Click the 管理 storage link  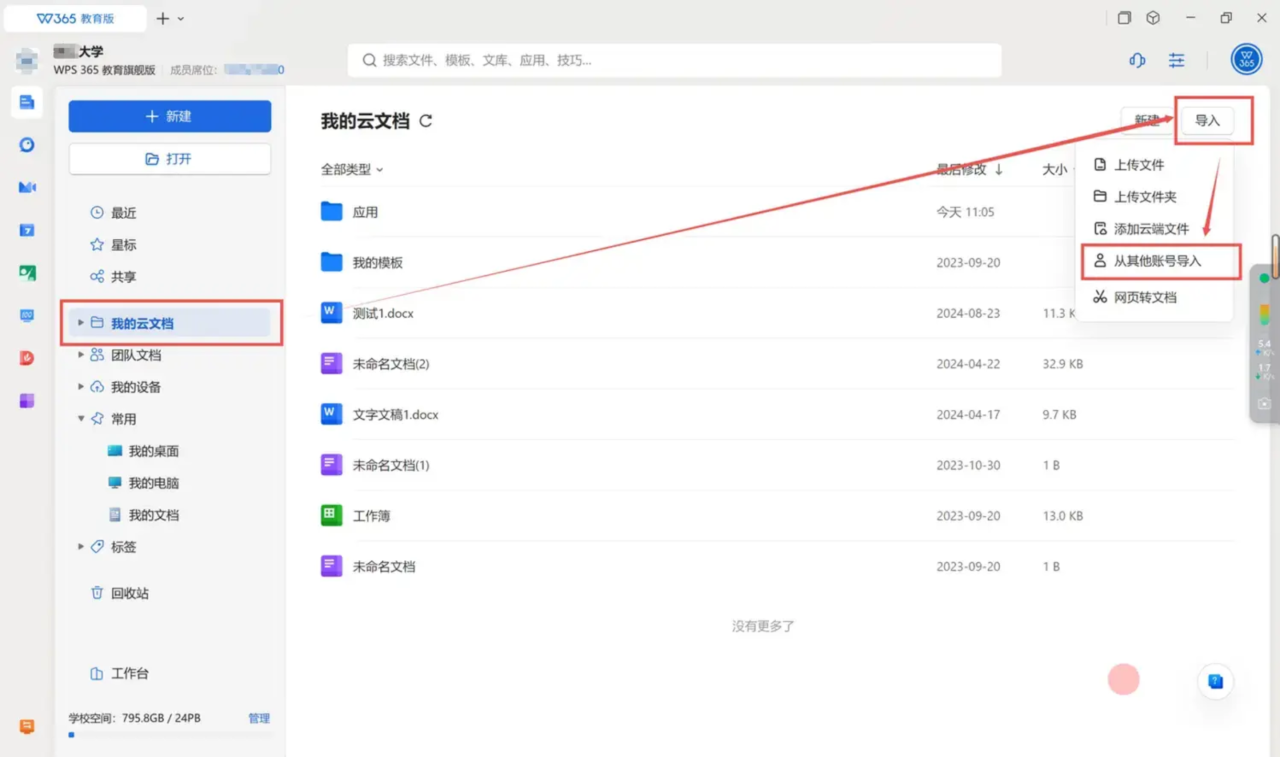[x=259, y=718]
